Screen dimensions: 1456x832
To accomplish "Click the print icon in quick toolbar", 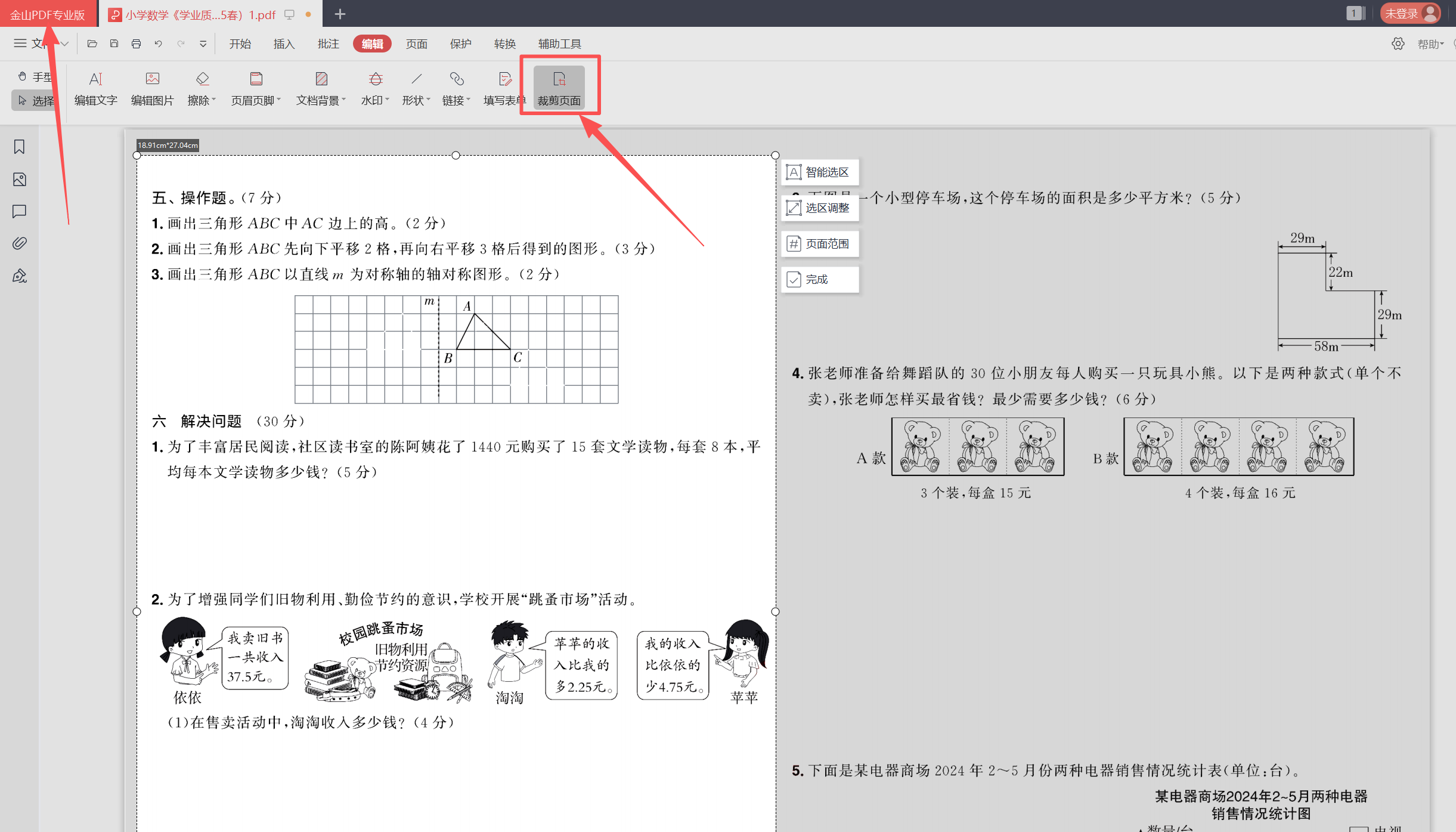I will point(136,44).
